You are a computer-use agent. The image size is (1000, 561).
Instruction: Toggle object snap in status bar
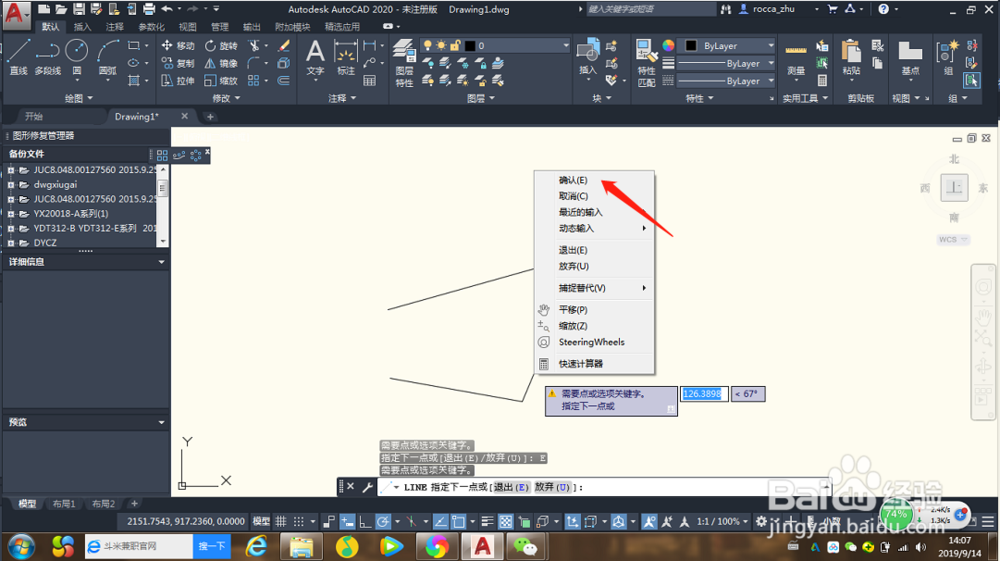point(459,521)
